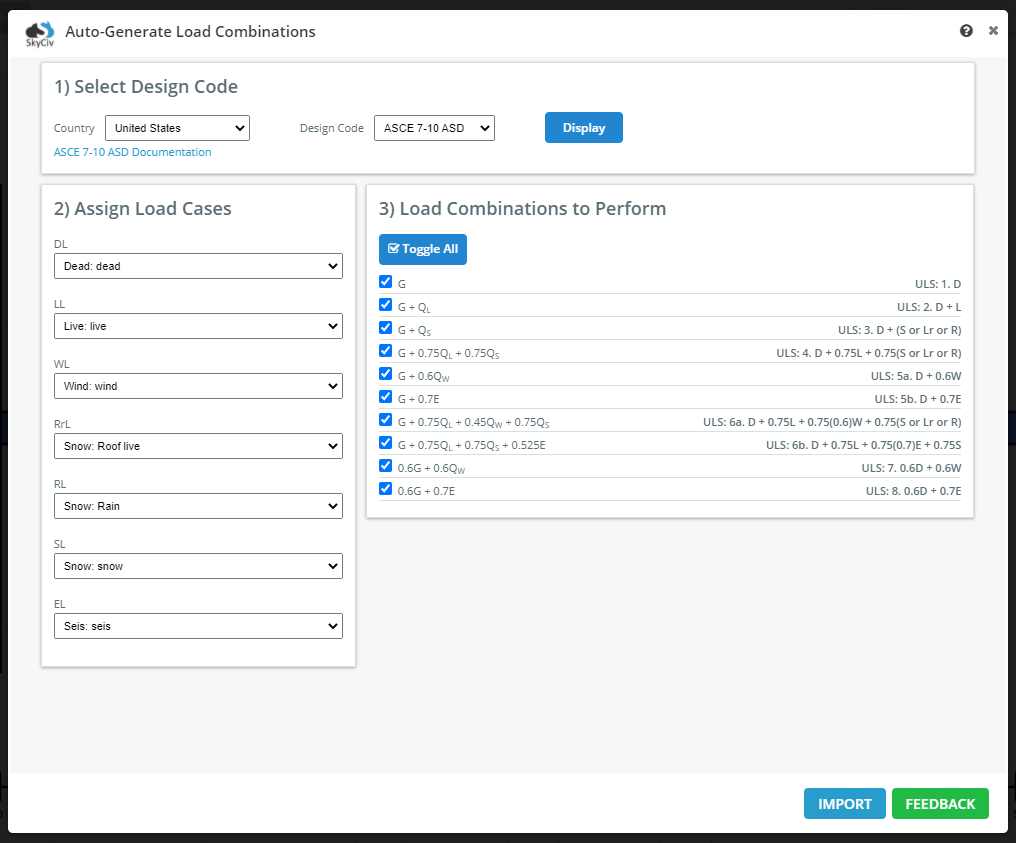Viewport: 1016px width, 843px height.
Task: Uncheck the ULS 1. D combination
Action: 386,282
